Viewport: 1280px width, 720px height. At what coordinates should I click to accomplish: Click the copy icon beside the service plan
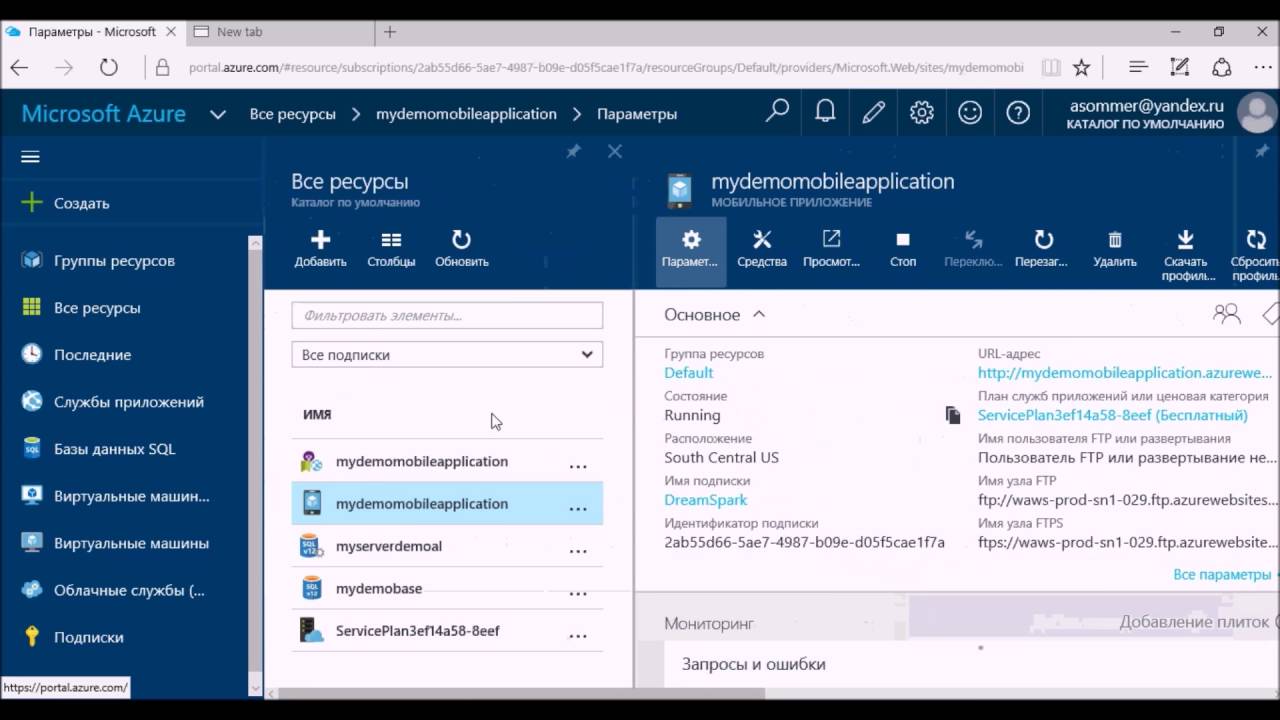[953, 415]
